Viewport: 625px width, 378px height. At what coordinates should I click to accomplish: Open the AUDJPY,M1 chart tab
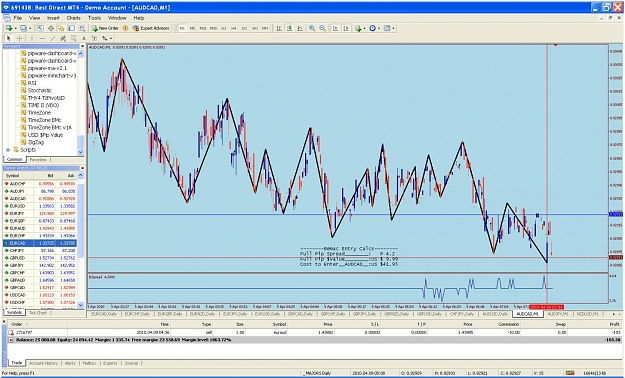[557, 314]
